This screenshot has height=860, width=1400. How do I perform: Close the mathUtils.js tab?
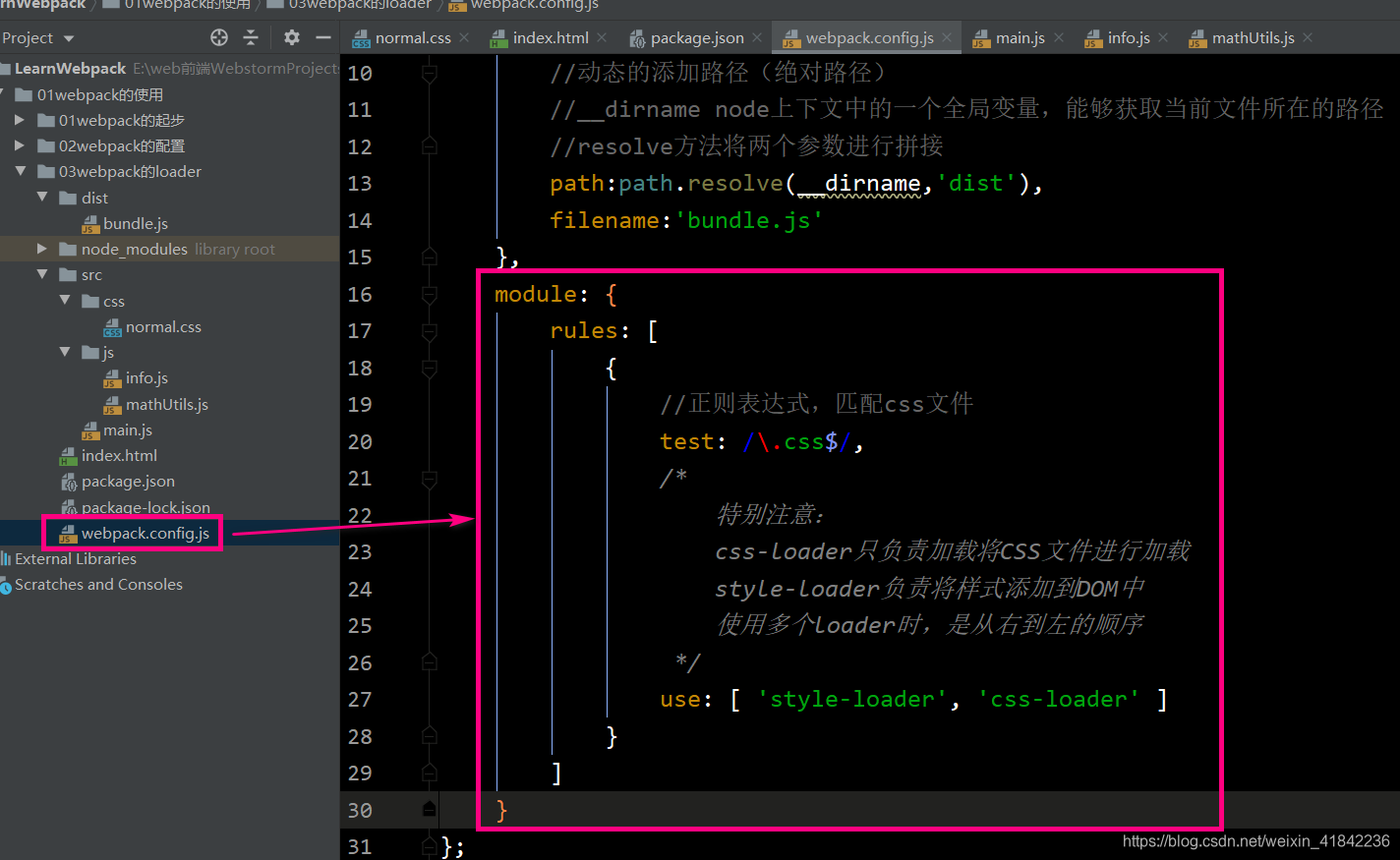coord(1308,38)
